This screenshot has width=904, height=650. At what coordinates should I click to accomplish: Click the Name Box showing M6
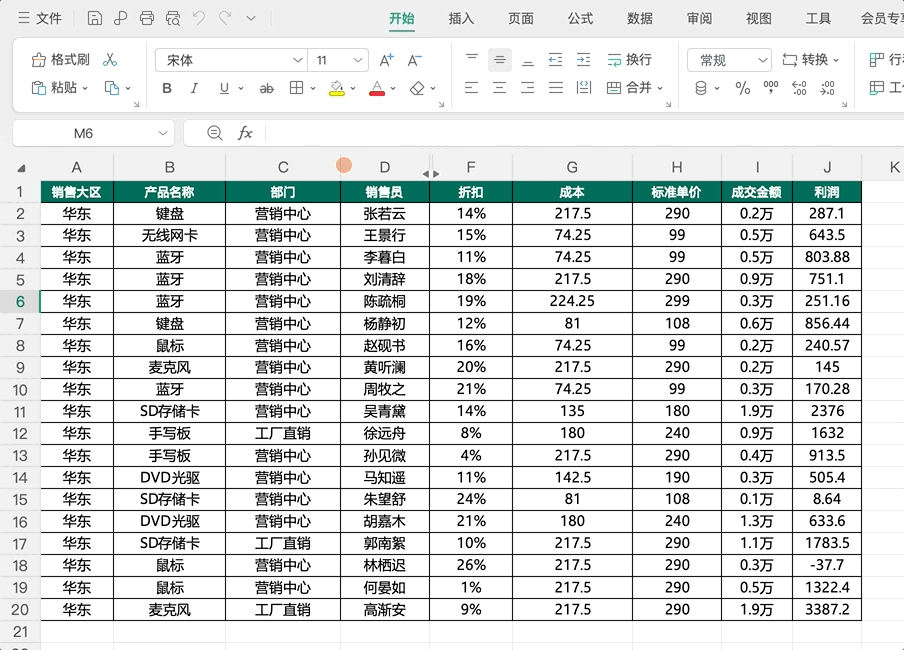click(x=84, y=134)
